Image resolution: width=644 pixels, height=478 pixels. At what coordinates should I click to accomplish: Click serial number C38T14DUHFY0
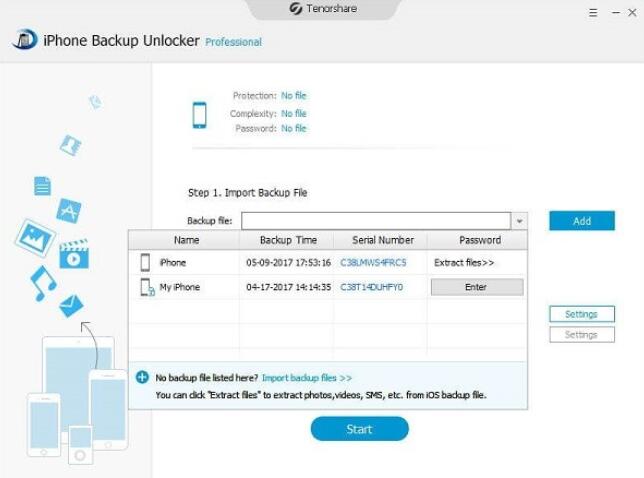point(371,287)
